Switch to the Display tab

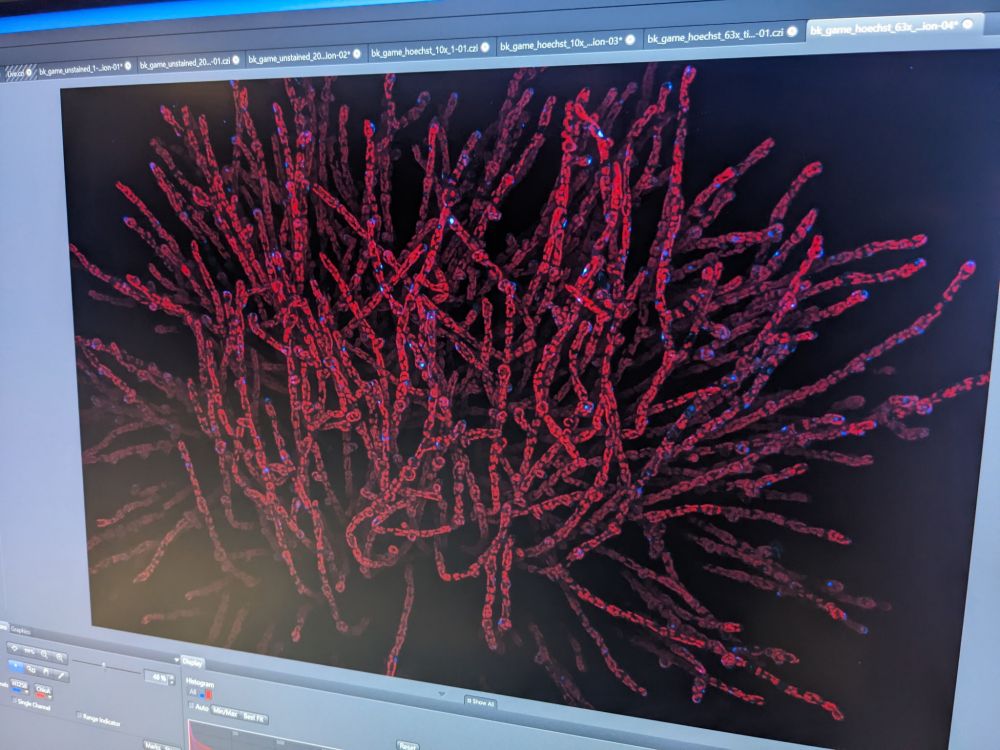193,662
